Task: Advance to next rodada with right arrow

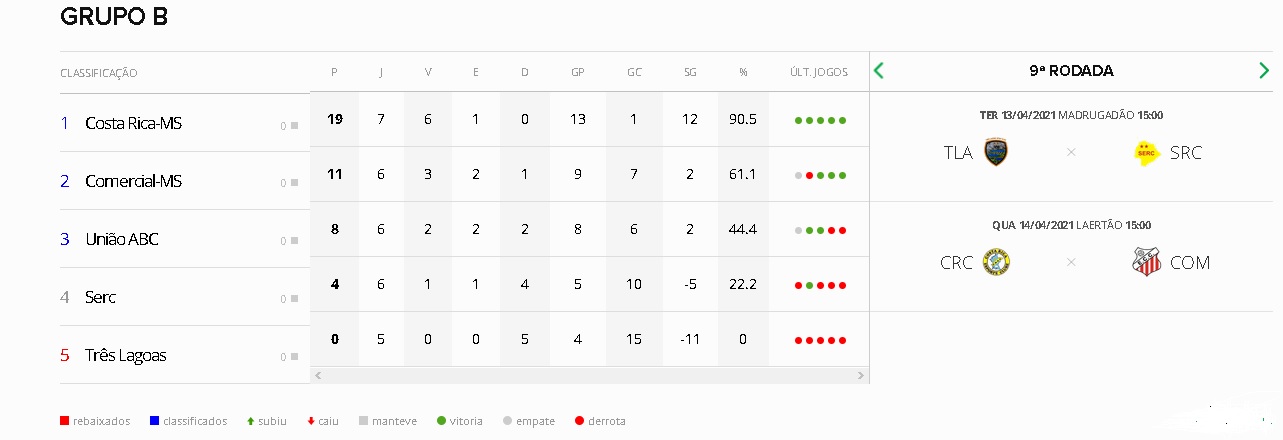Action: [1264, 71]
